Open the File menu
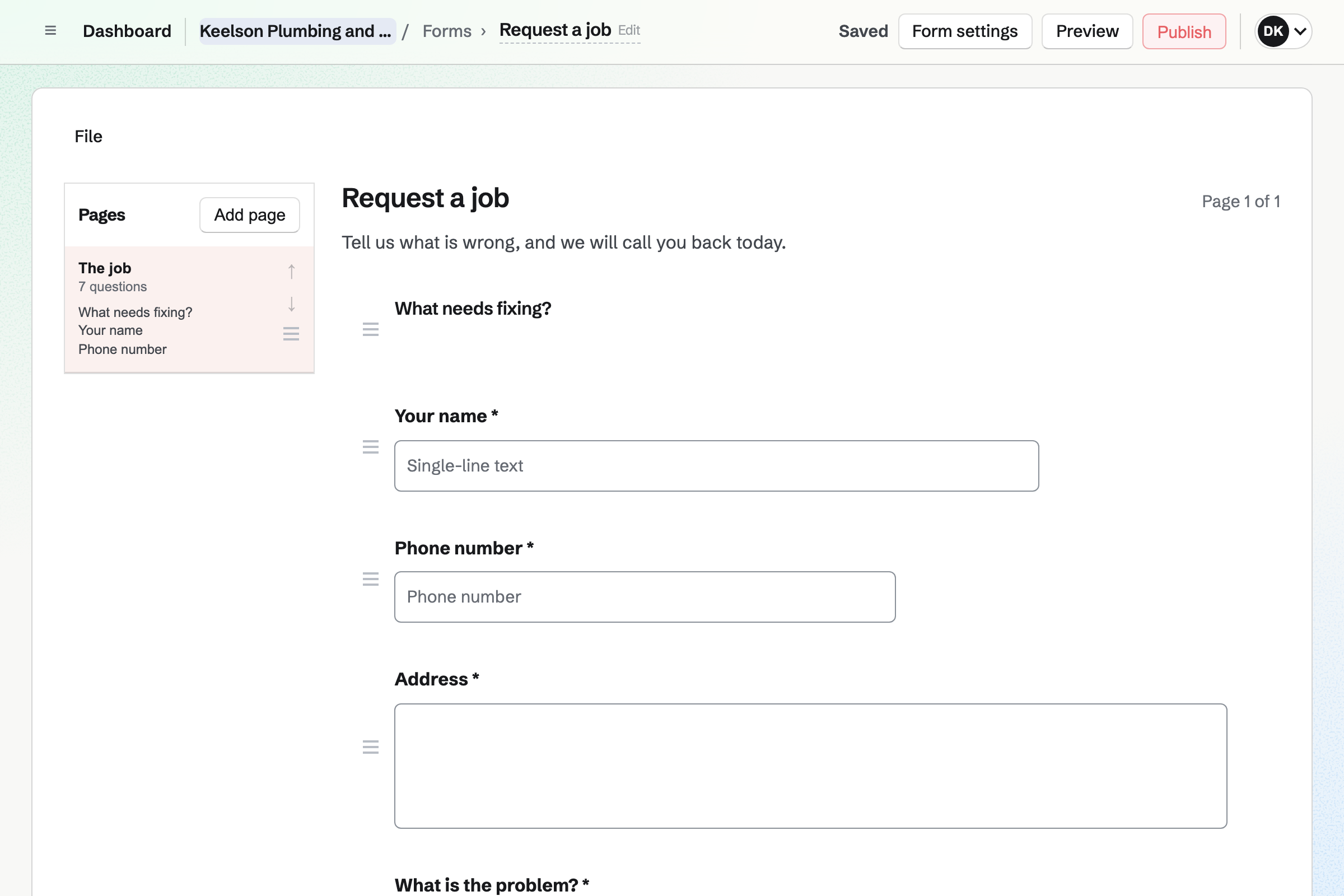Viewport: 1344px width, 896px height. pyautogui.click(x=88, y=137)
